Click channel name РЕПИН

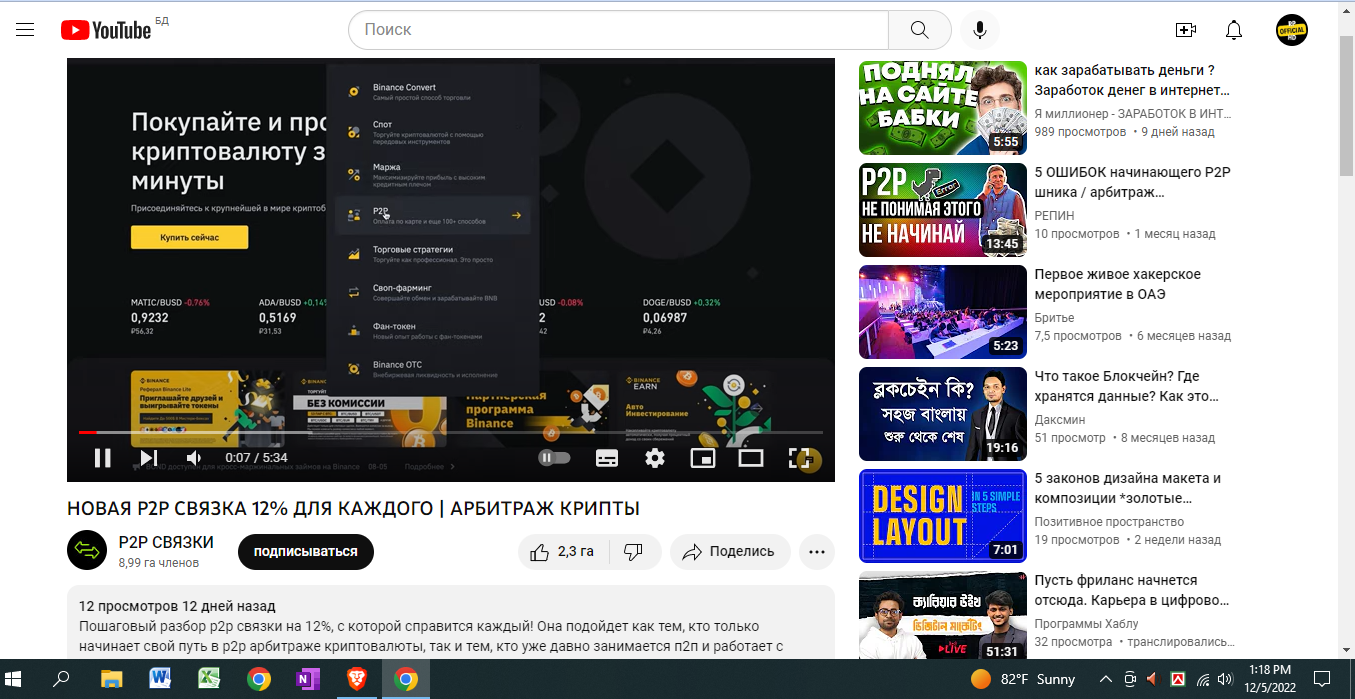[x=1057, y=214]
